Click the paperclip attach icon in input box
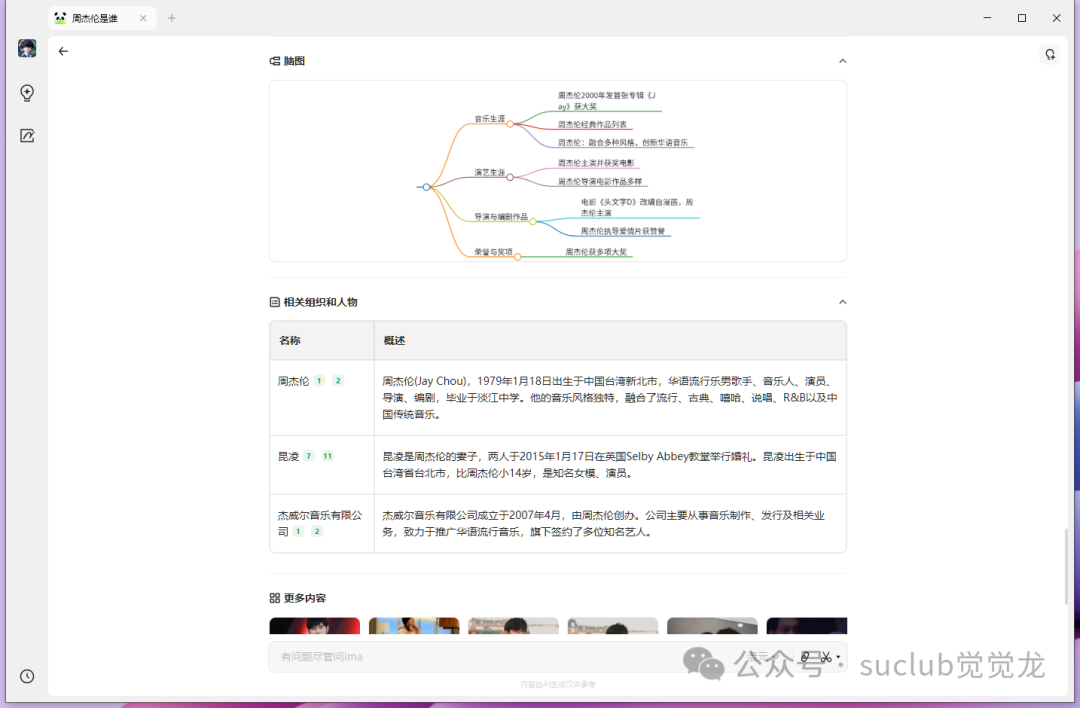1080x708 pixels. point(805,656)
